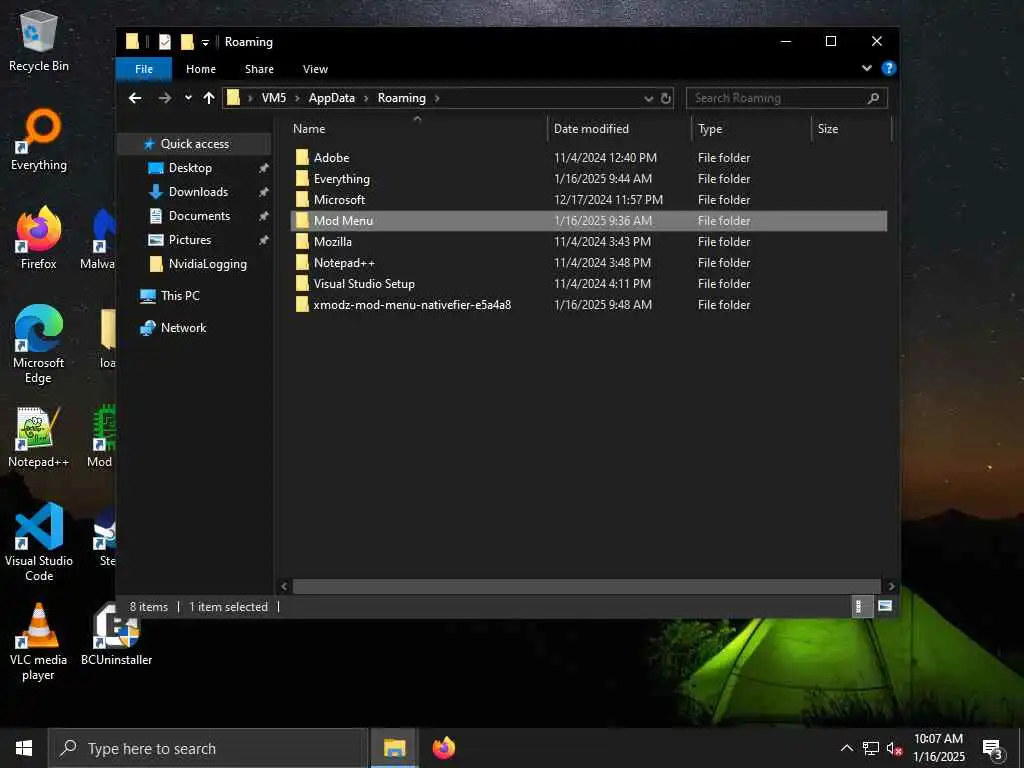Expand chevron after AppData in breadcrumb
The height and width of the screenshot is (768, 1024).
coord(366,99)
